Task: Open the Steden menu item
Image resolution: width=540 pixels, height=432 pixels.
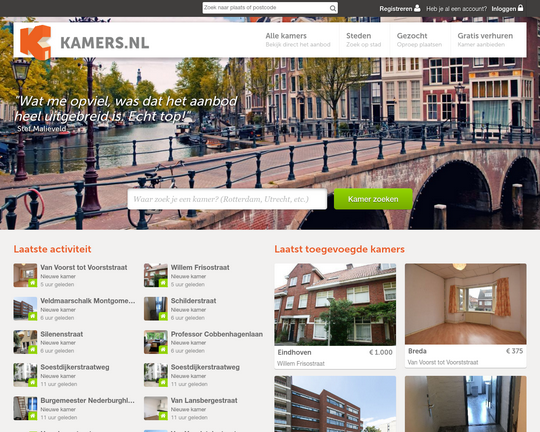Action: pos(364,40)
